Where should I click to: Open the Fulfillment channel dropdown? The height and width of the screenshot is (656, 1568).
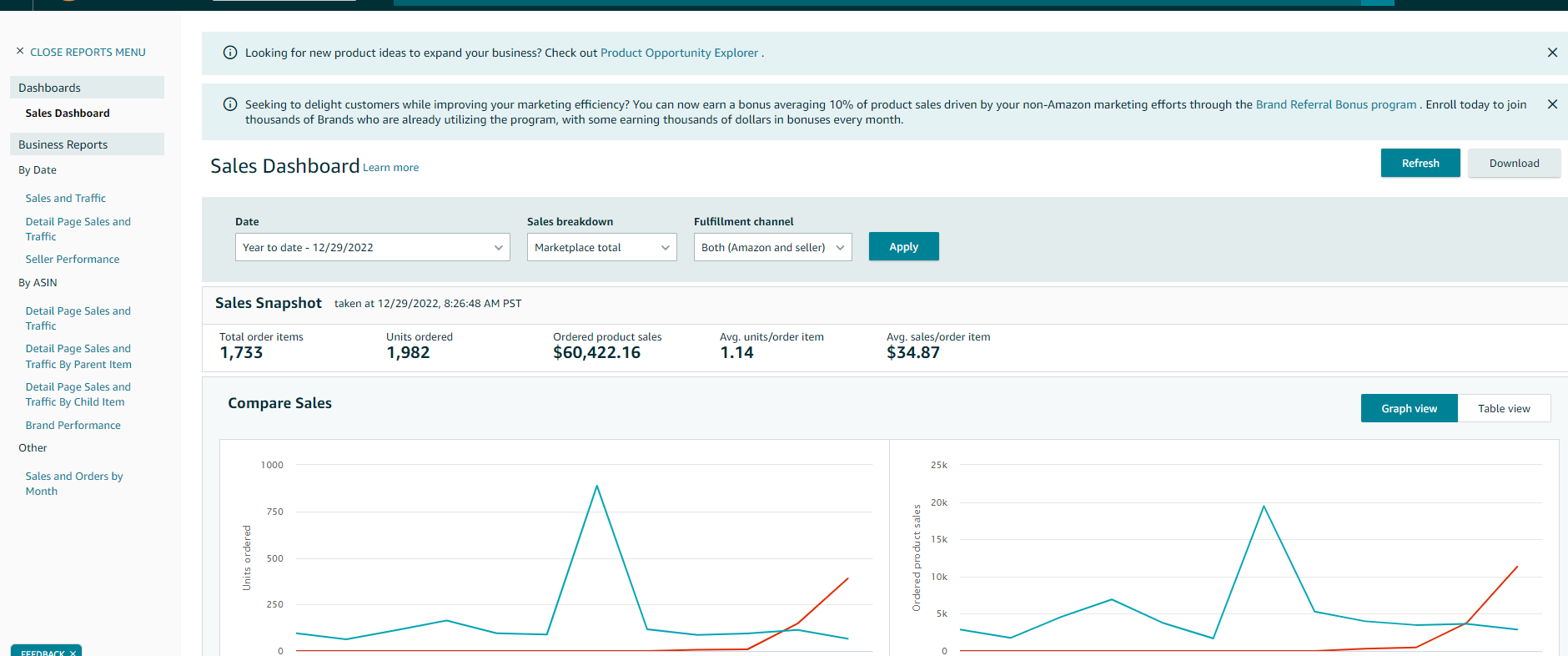tap(772, 247)
